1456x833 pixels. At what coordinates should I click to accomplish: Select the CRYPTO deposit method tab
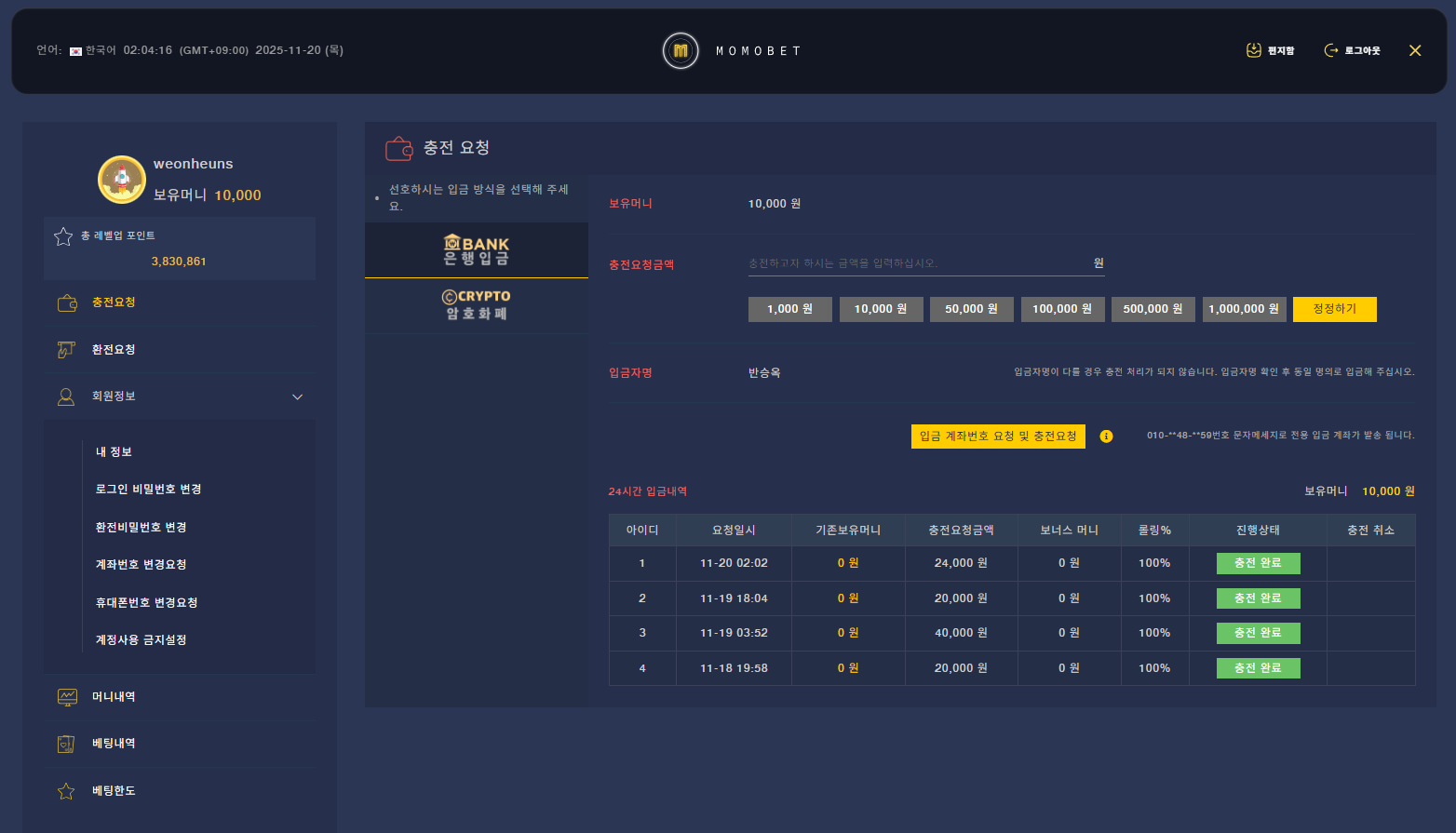(x=476, y=305)
